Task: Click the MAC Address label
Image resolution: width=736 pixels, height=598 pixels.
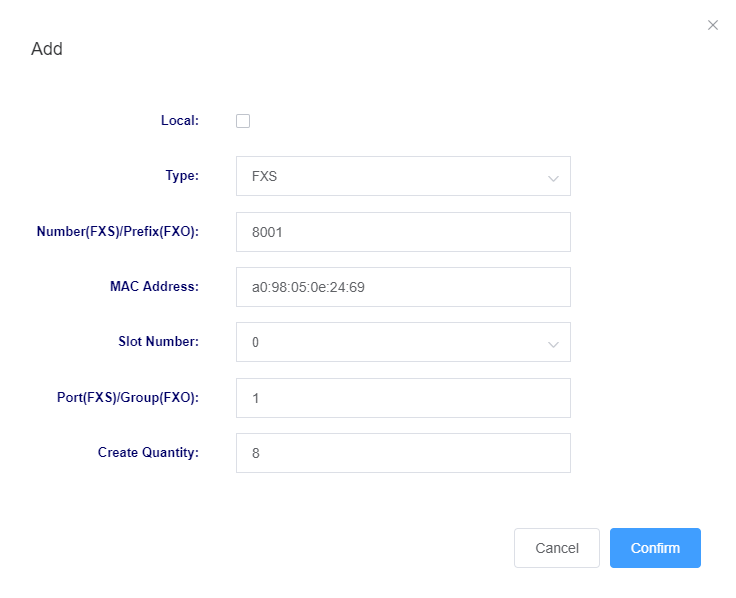Action: (154, 286)
